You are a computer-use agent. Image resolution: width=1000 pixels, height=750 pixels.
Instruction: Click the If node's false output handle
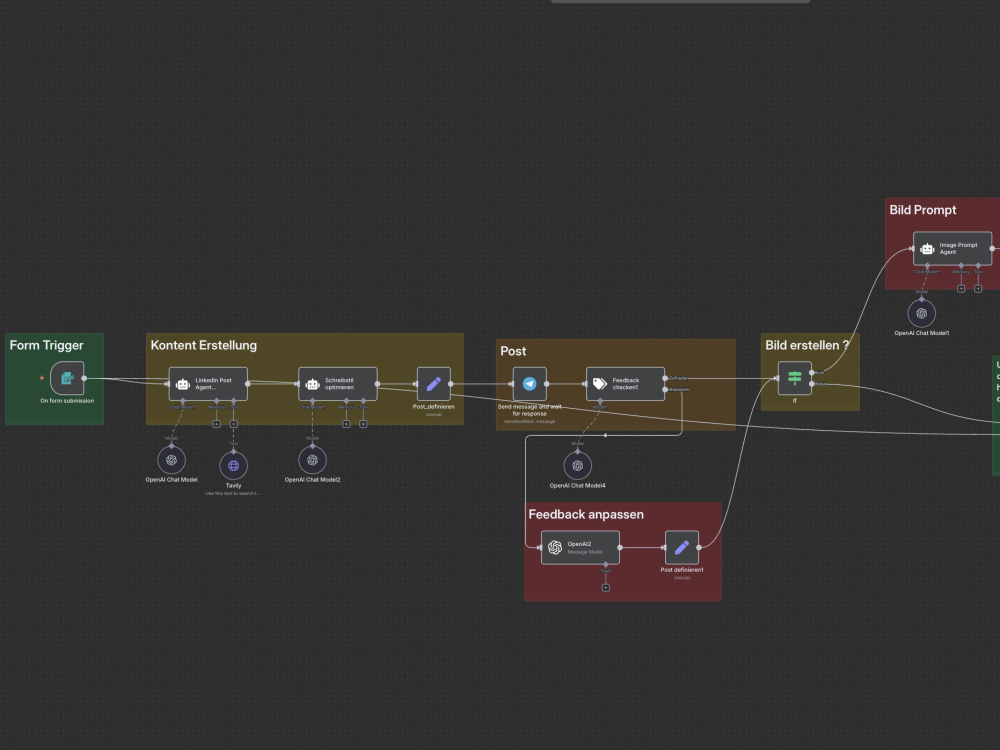click(x=812, y=384)
